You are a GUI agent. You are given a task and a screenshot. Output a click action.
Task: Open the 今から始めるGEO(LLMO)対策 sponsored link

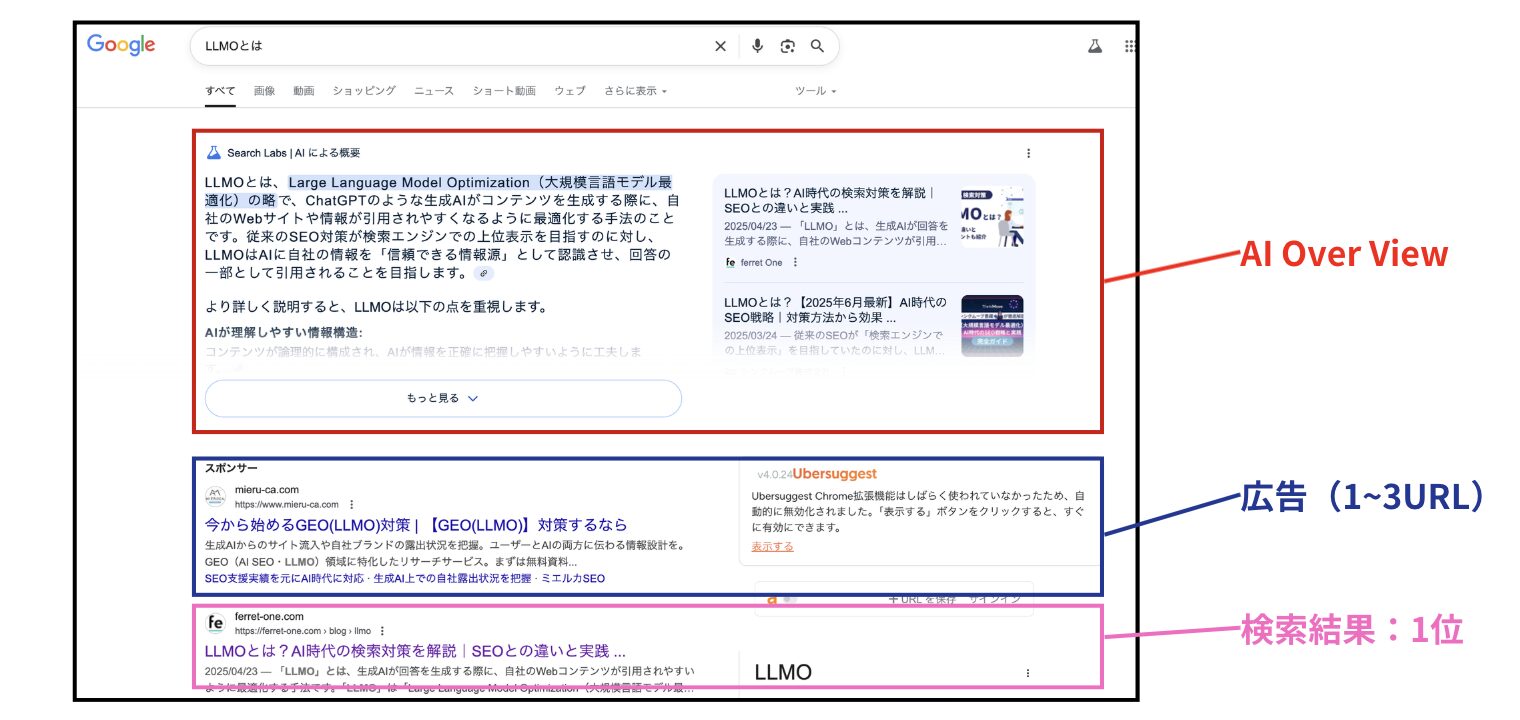tap(416, 525)
